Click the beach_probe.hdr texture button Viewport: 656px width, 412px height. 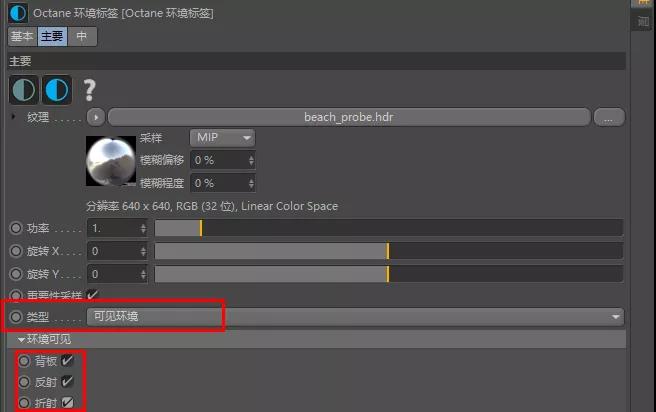click(x=348, y=117)
